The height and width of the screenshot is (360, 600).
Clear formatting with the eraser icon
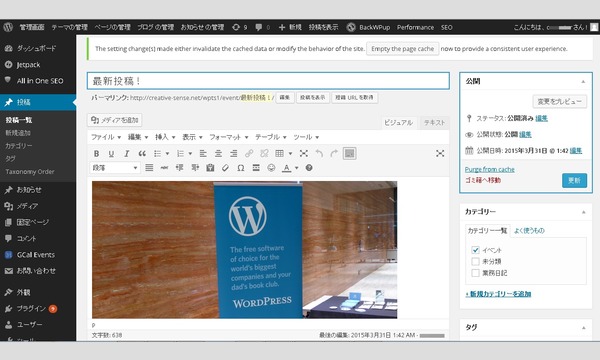(225, 168)
